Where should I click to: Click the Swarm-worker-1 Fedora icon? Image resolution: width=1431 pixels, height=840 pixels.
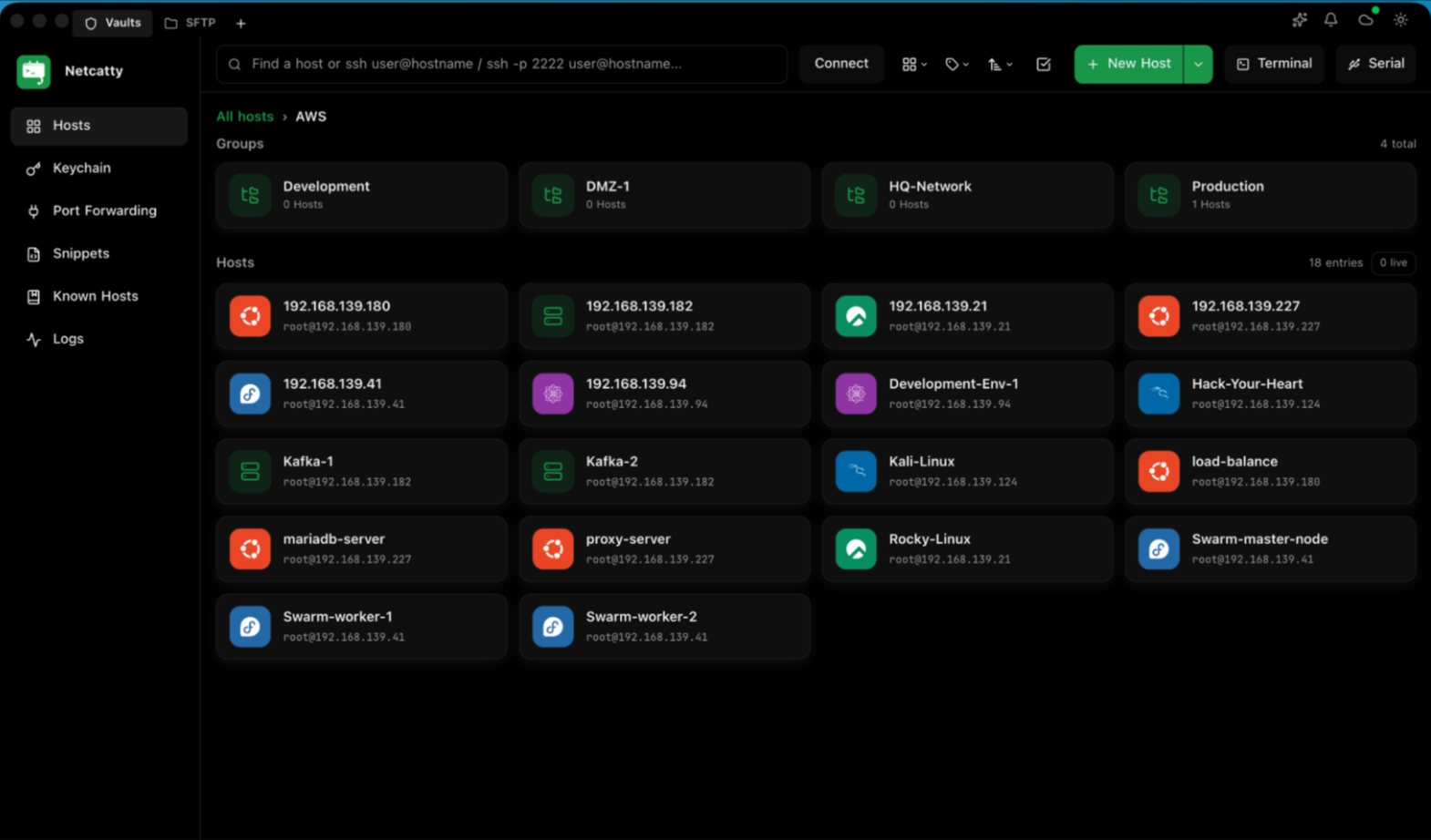tap(250, 627)
